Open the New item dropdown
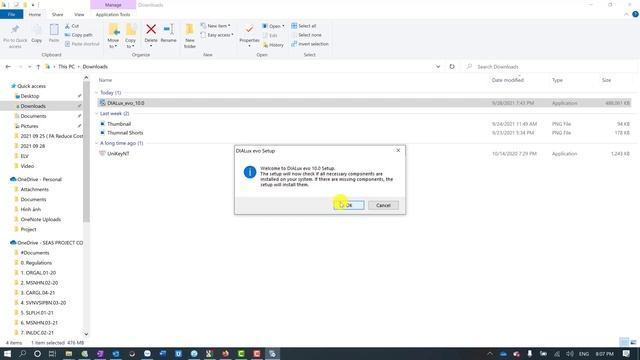Viewport: 640px width, 360px height. [x=215, y=26]
